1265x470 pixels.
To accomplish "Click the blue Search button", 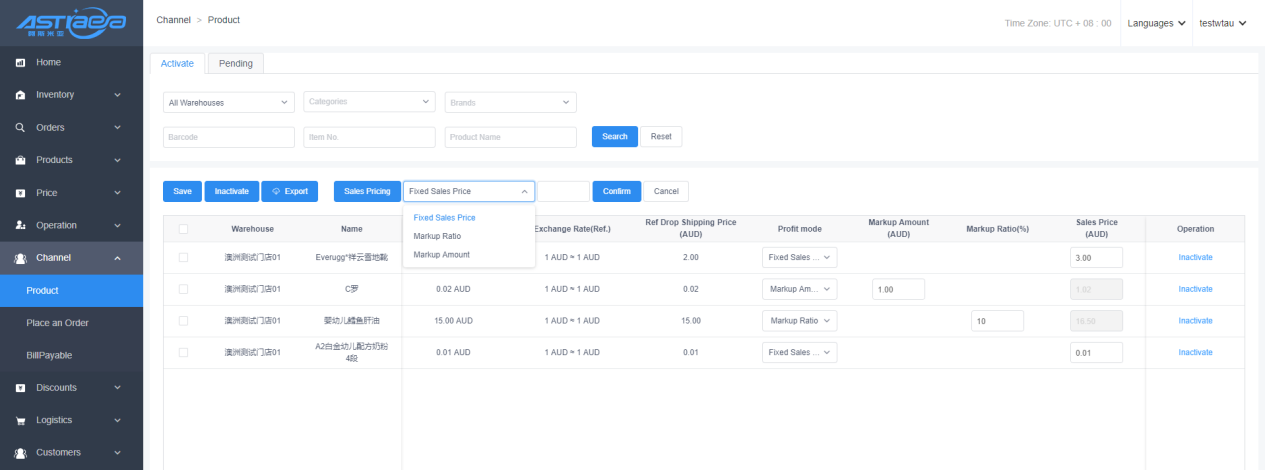I will (614, 137).
